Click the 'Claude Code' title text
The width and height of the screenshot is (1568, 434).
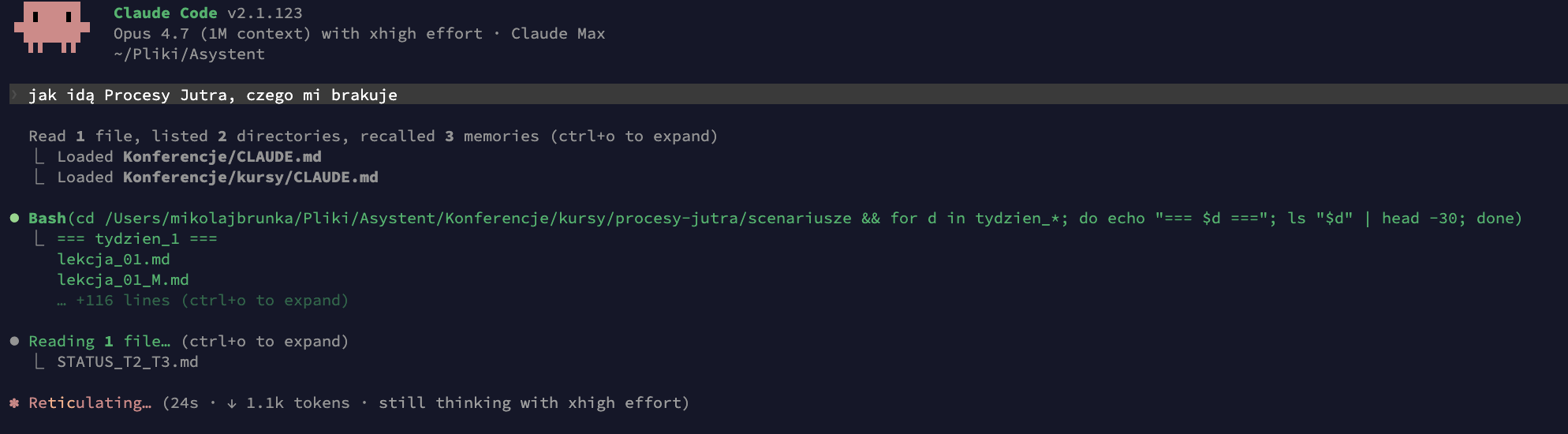[x=166, y=13]
